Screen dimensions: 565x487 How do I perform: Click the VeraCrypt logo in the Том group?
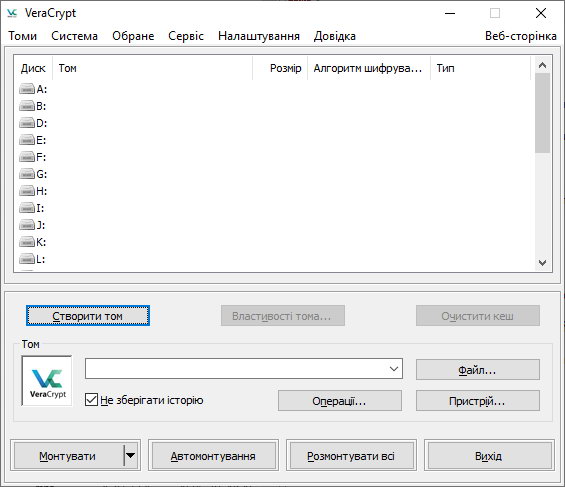(47, 381)
